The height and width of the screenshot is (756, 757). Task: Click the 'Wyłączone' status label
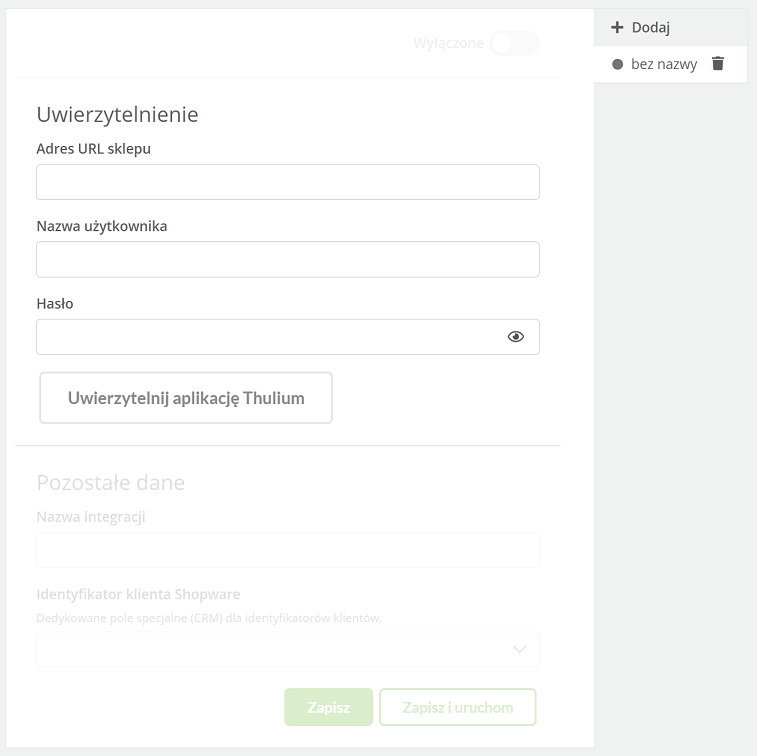(449, 43)
